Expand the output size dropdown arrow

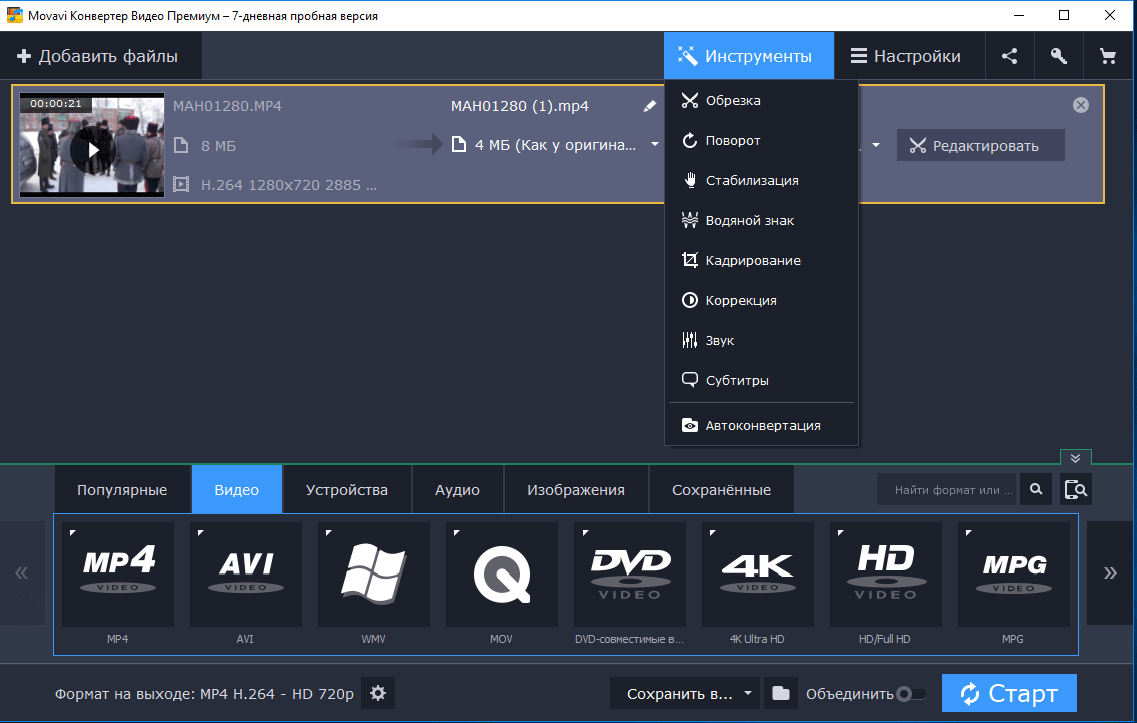655,145
